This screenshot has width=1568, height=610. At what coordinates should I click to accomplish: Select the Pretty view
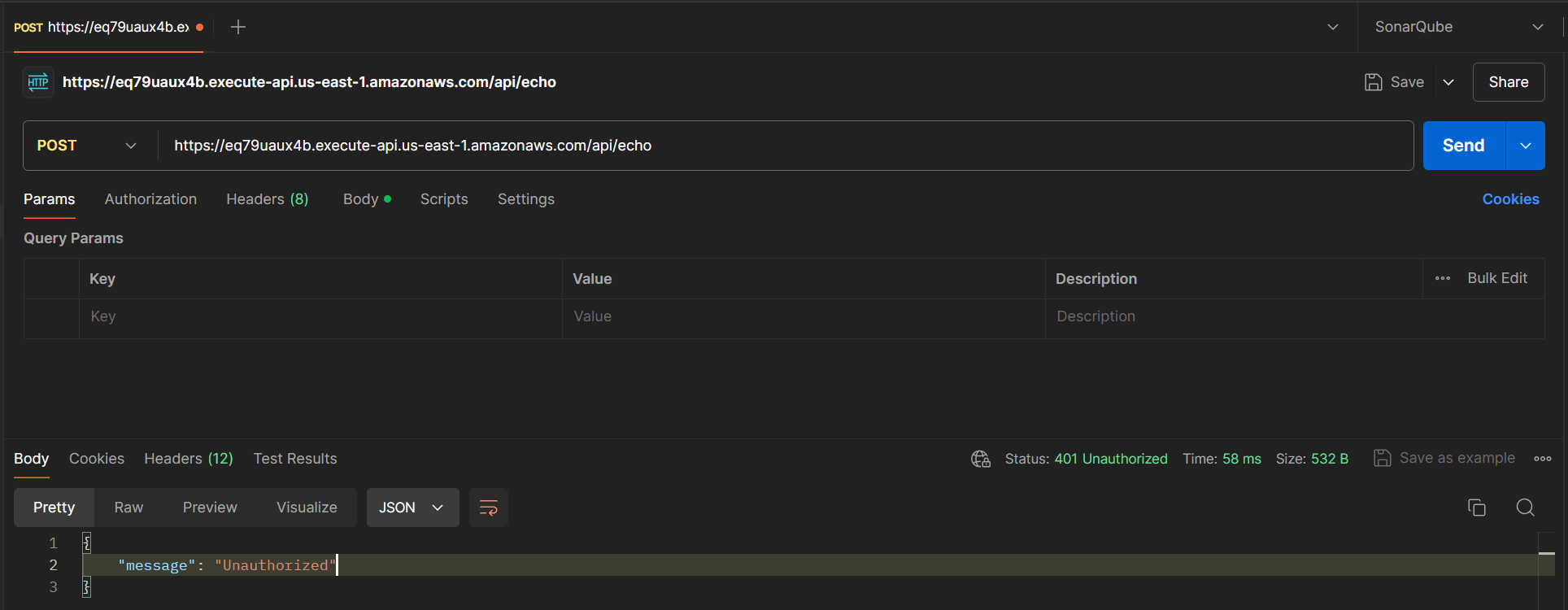click(x=54, y=508)
